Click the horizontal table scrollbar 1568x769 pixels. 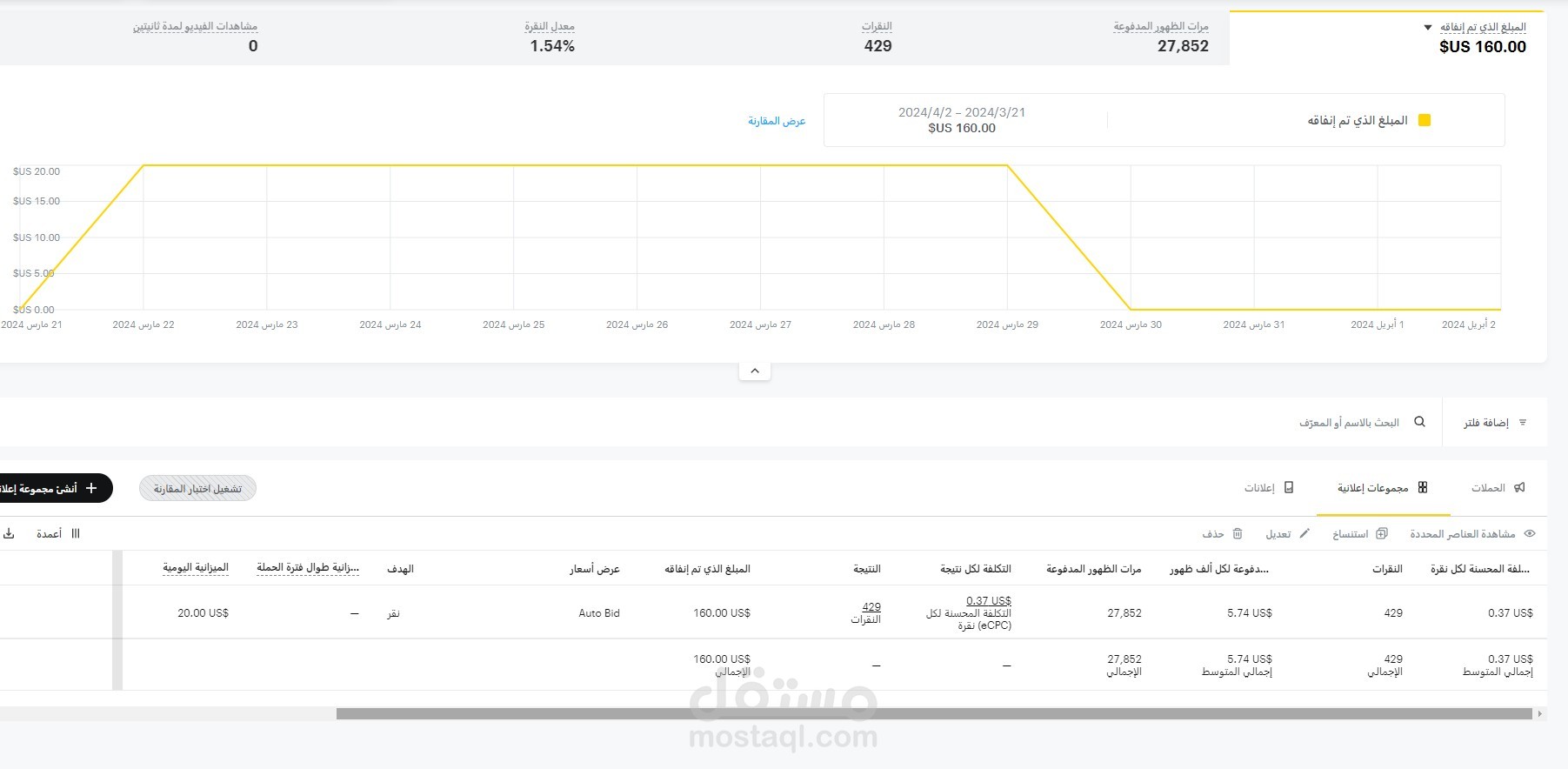pyautogui.click(x=934, y=714)
